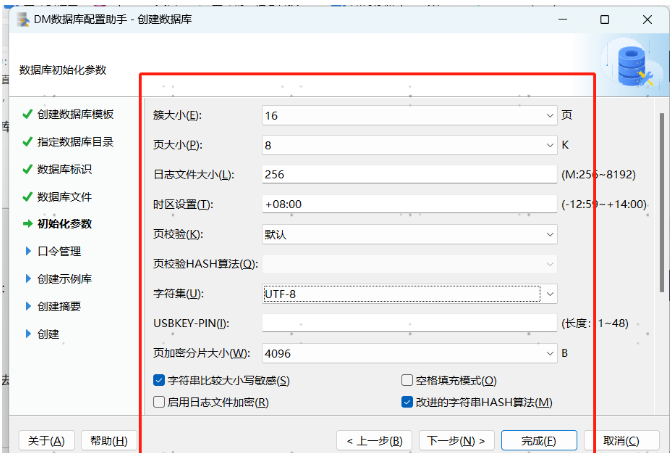
Task: Go to 数据库文件 step
Action: click(65, 197)
